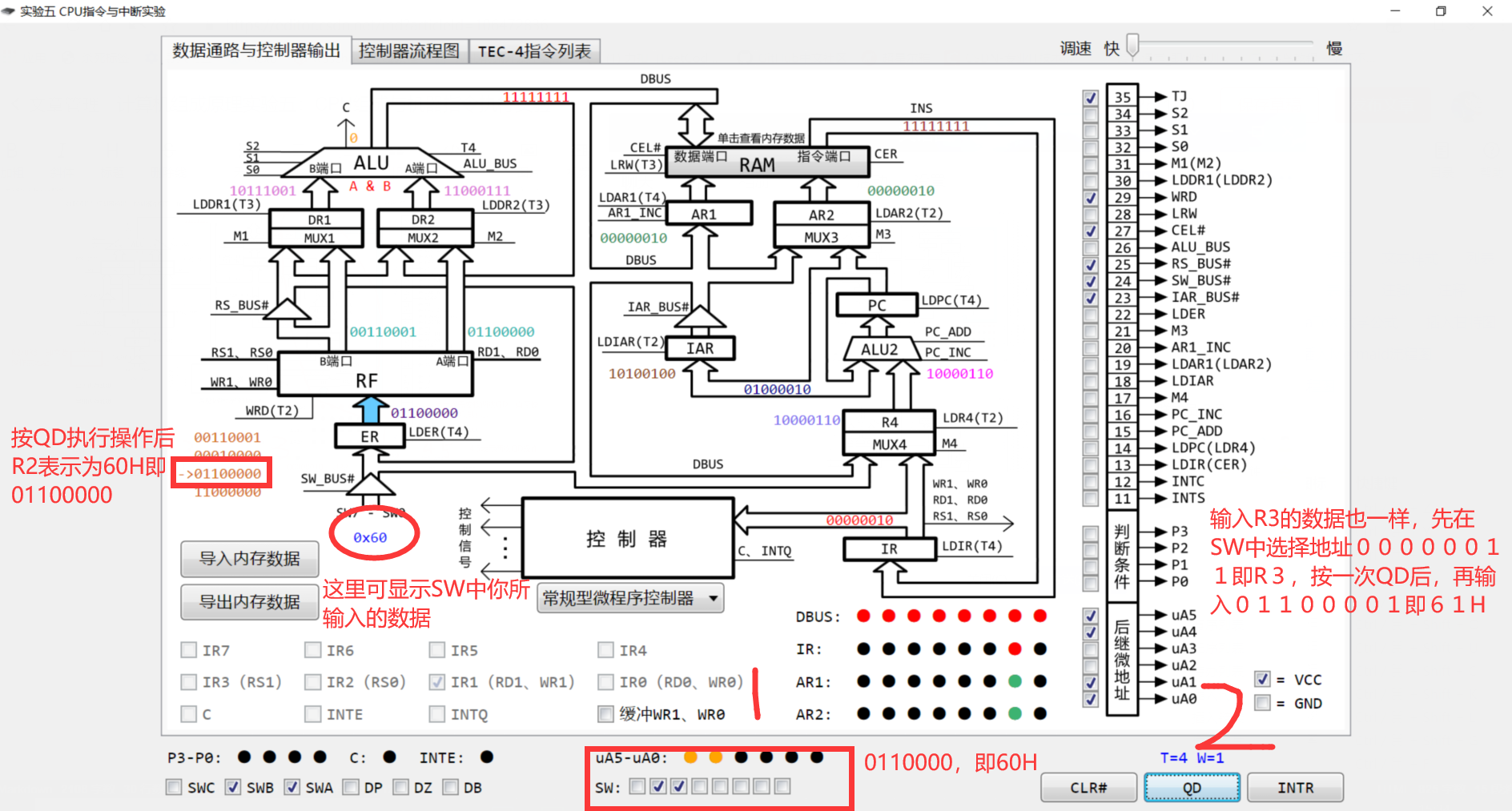Screen dimensions: 1512x811
Task: Toggle the P3 condition checkbox
Action: tap(1091, 533)
